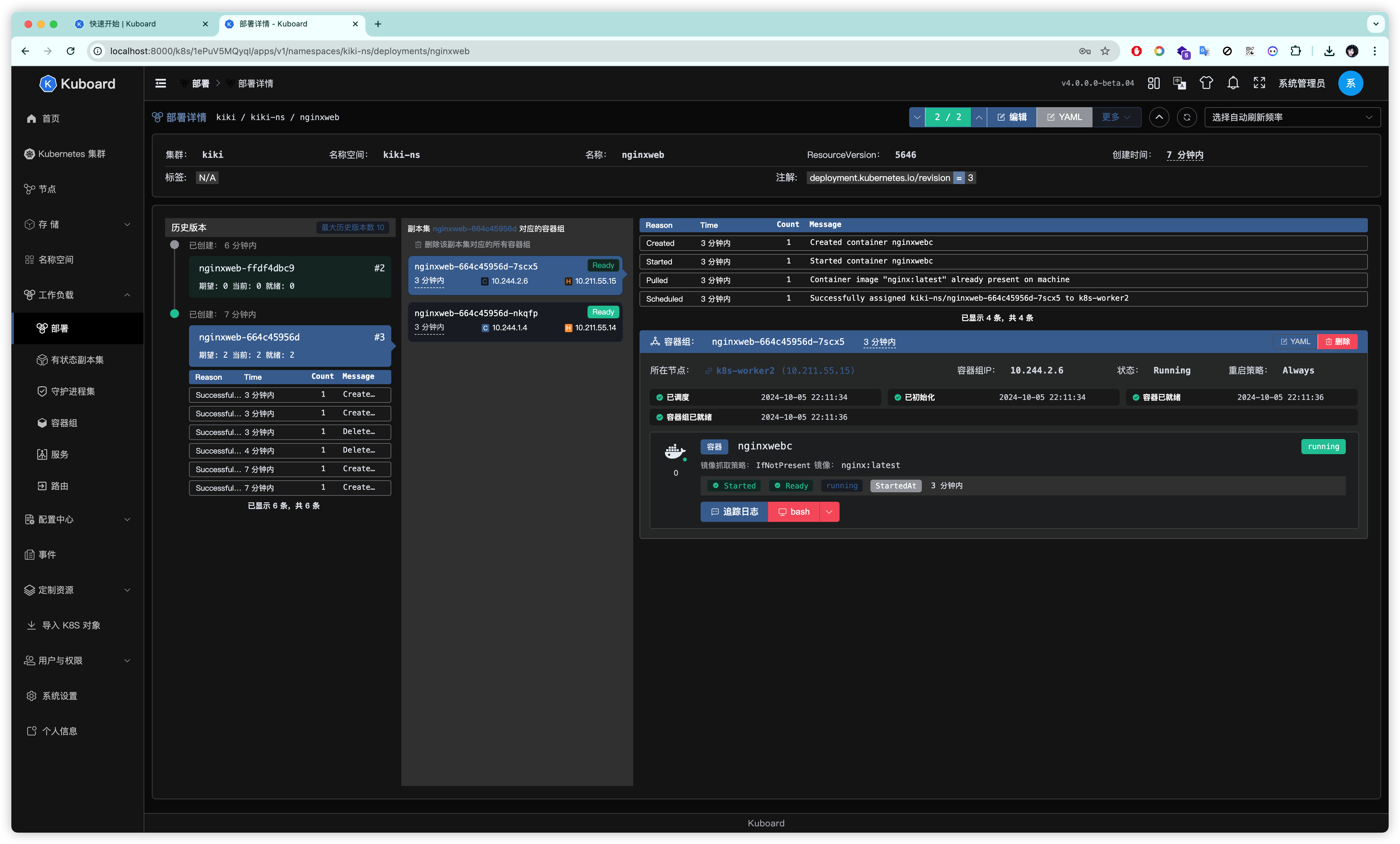The width and height of the screenshot is (1400, 844).
Task: Expand the 更多 dropdown menu
Action: coord(1115,117)
